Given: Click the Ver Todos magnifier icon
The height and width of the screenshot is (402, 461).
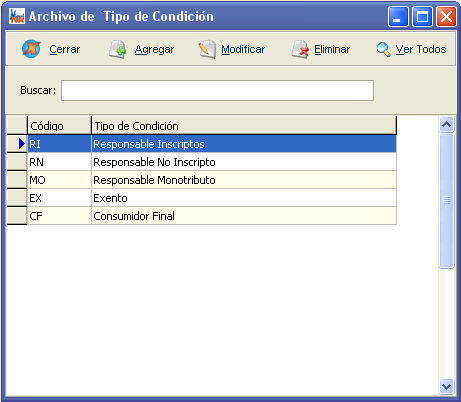Looking at the screenshot, I should click(384, 49).
